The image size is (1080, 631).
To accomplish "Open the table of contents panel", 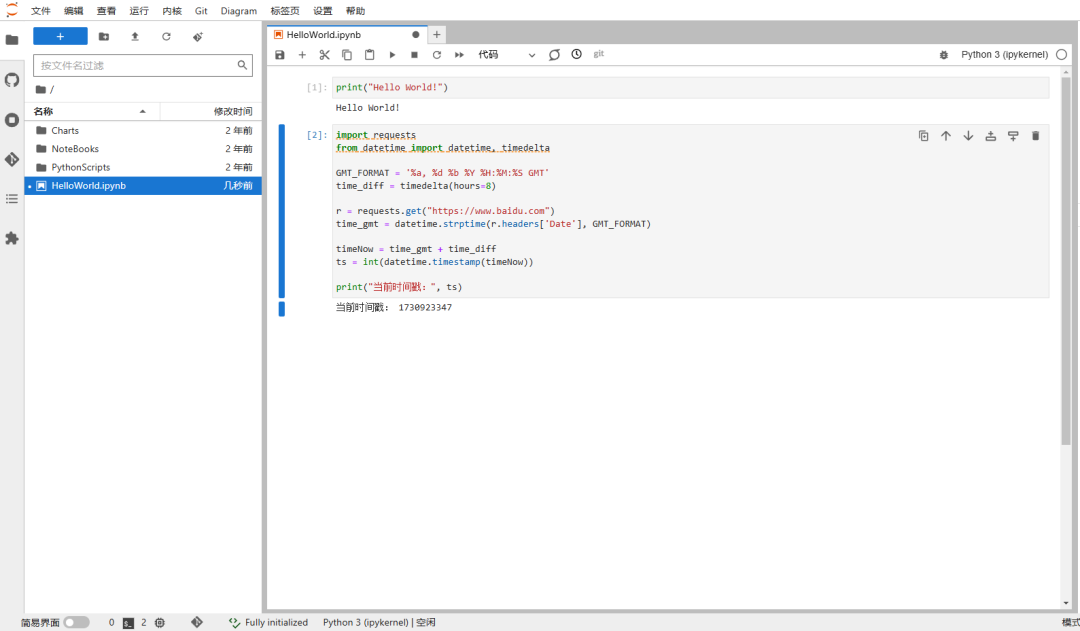I will [12, 199].
